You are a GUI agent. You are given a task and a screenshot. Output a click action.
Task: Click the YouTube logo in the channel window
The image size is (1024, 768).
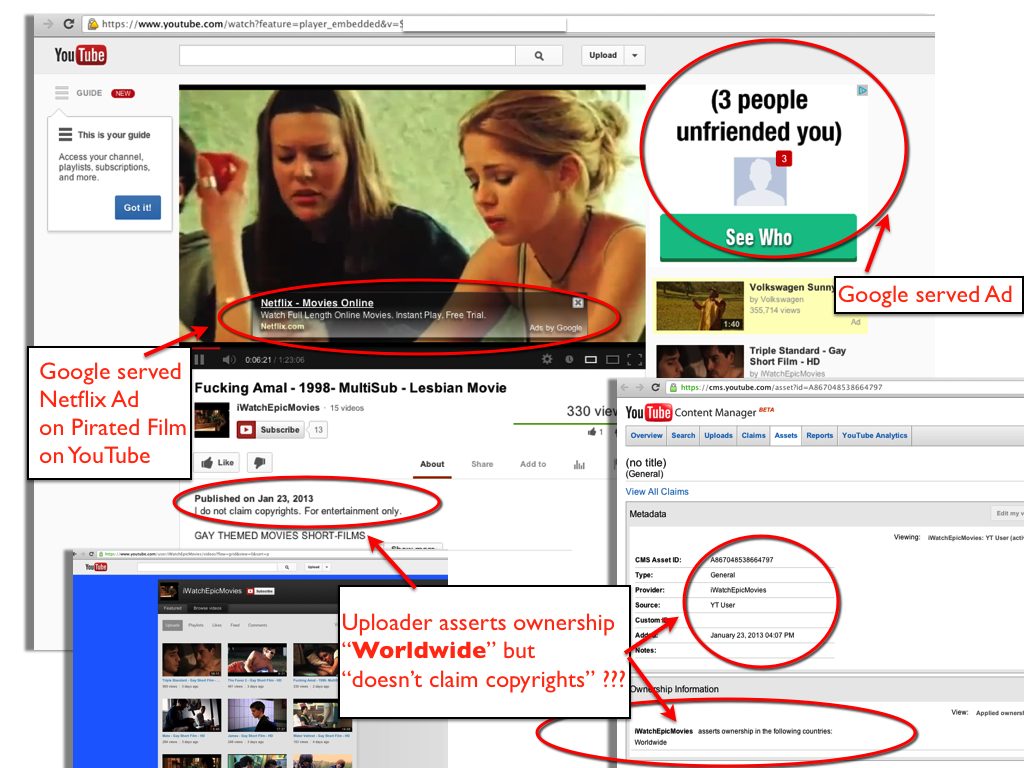tap(96, 567)
